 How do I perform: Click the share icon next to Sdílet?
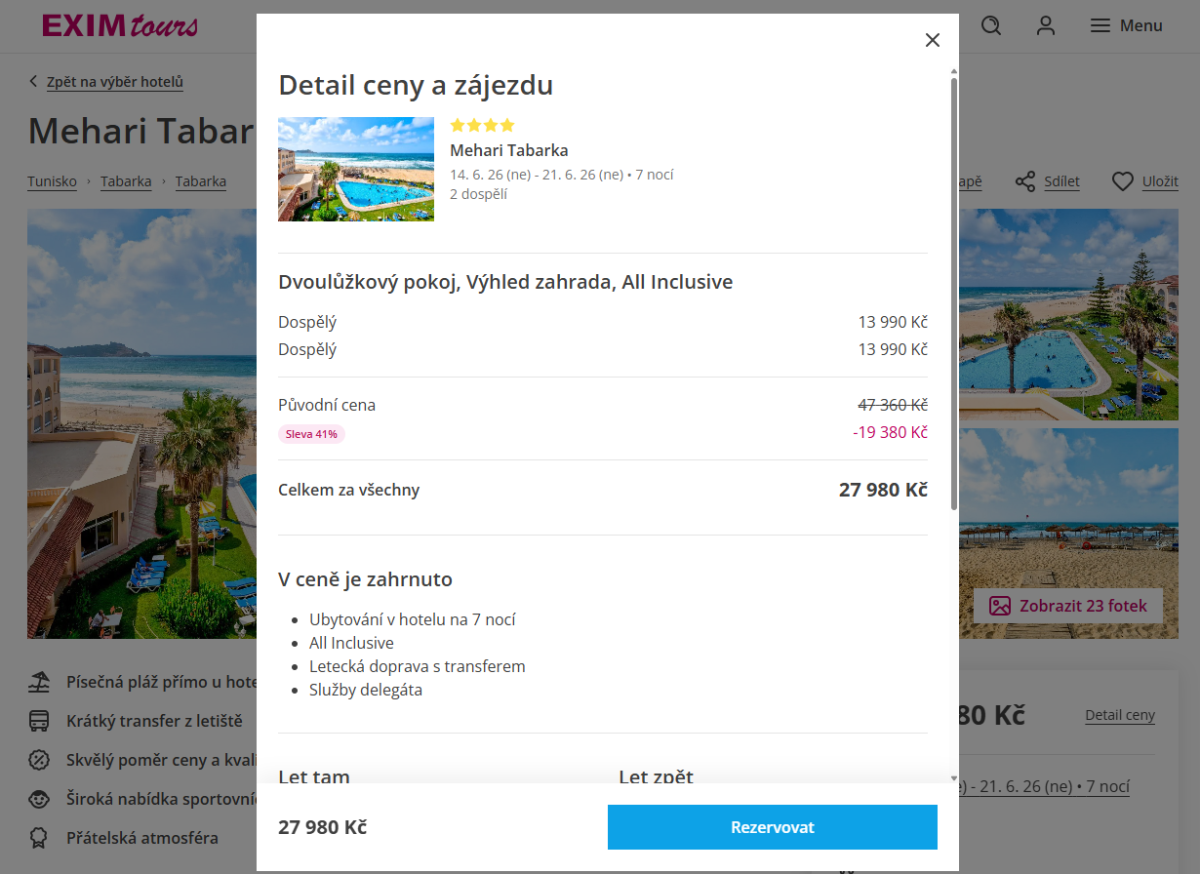tap(1025, 182)
